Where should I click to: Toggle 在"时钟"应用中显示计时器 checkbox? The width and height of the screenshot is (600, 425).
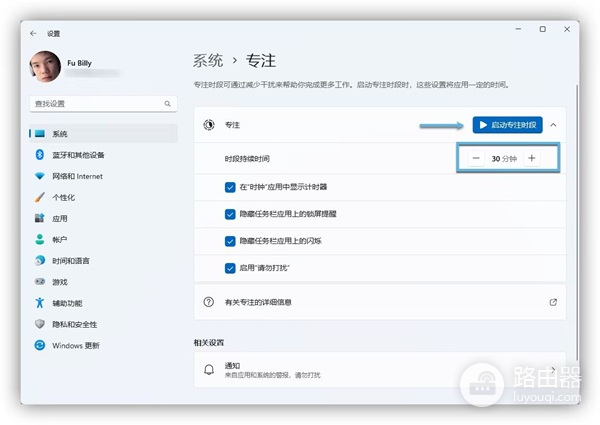click(x=231, y=186)
